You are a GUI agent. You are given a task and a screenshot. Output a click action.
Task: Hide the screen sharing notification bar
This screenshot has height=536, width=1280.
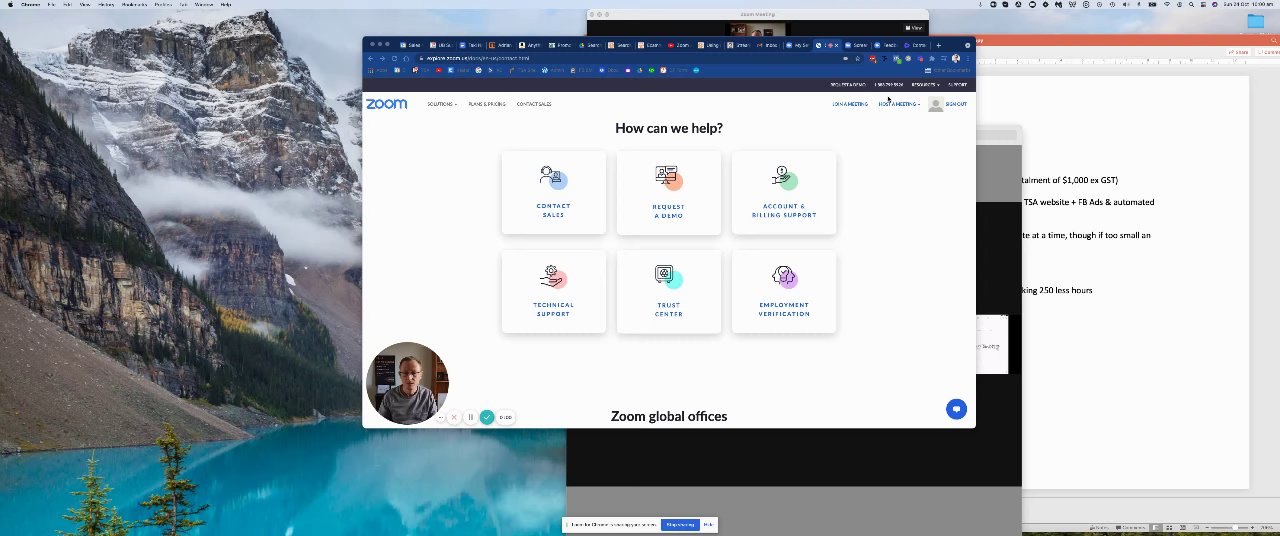(x=708, y=524)
